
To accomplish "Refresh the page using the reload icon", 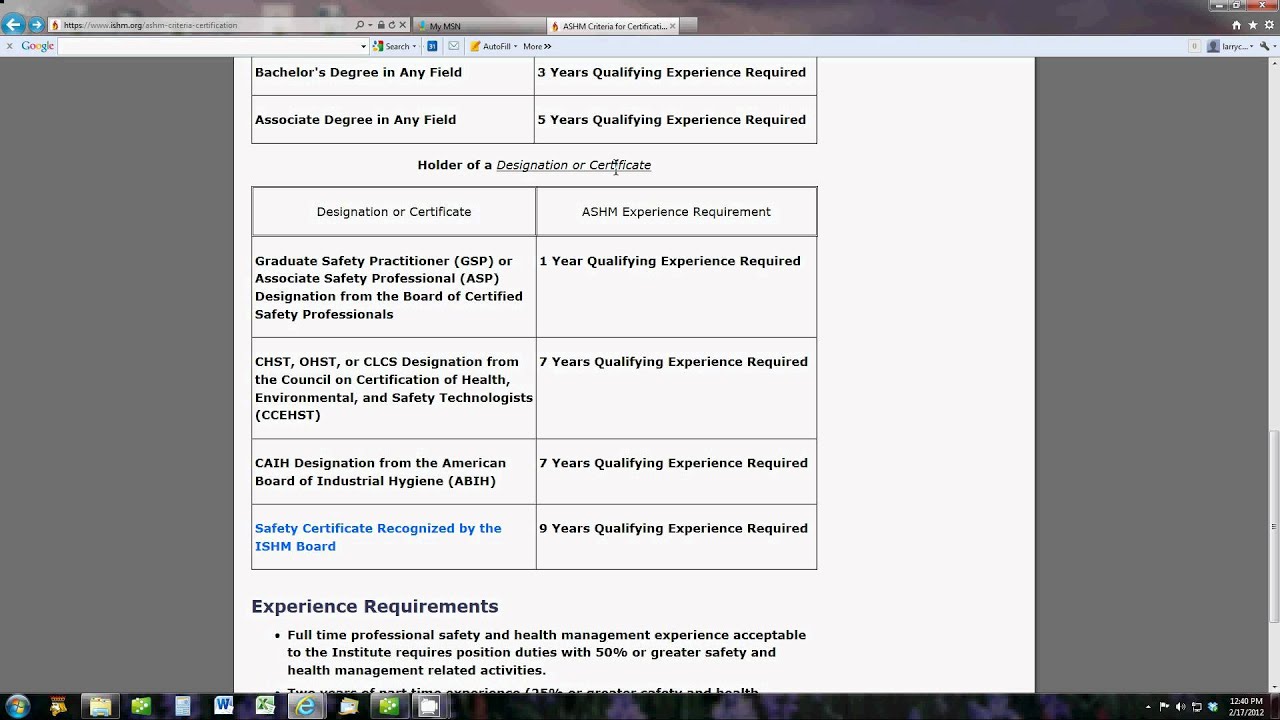I will [x=392, y=25].
